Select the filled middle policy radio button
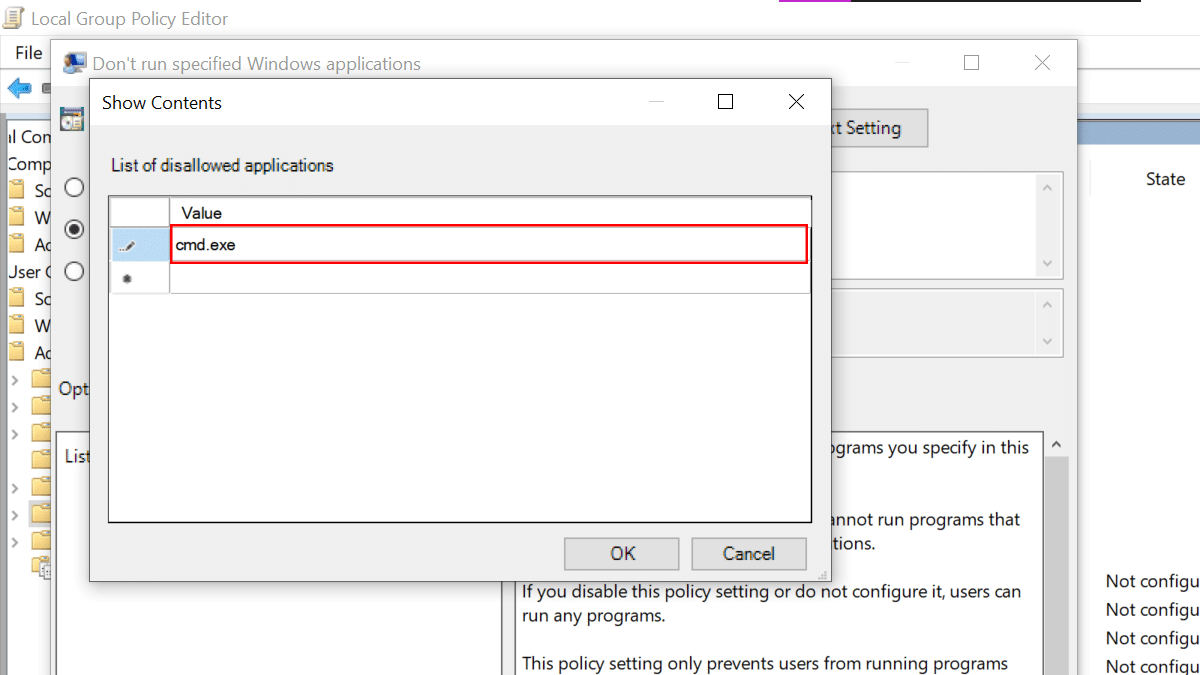1200x675 pixels. click(74, 229)
